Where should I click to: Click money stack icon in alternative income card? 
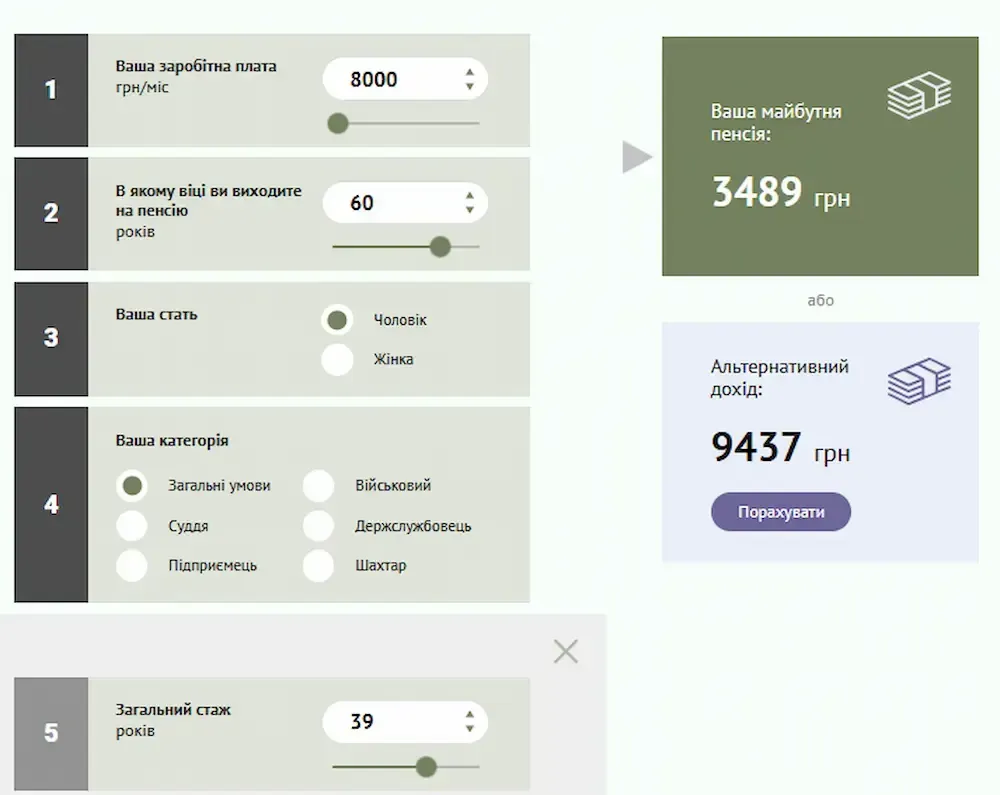(918, 381)
